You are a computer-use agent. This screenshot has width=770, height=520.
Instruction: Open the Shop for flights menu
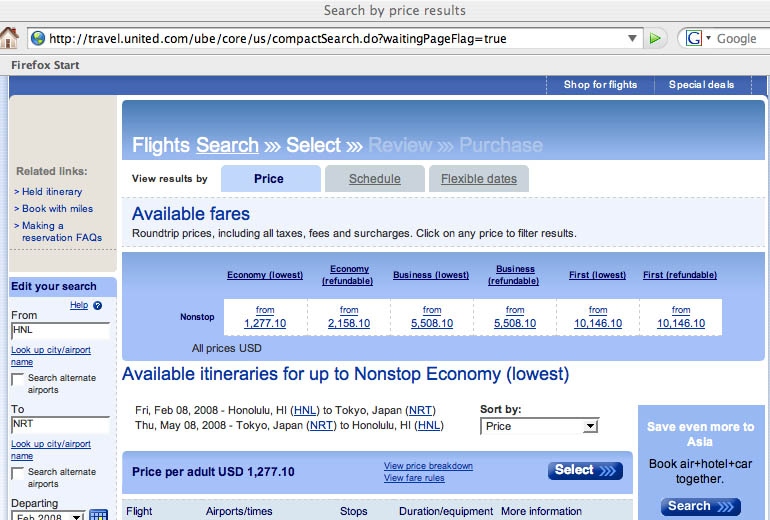[x=600, y=85]
